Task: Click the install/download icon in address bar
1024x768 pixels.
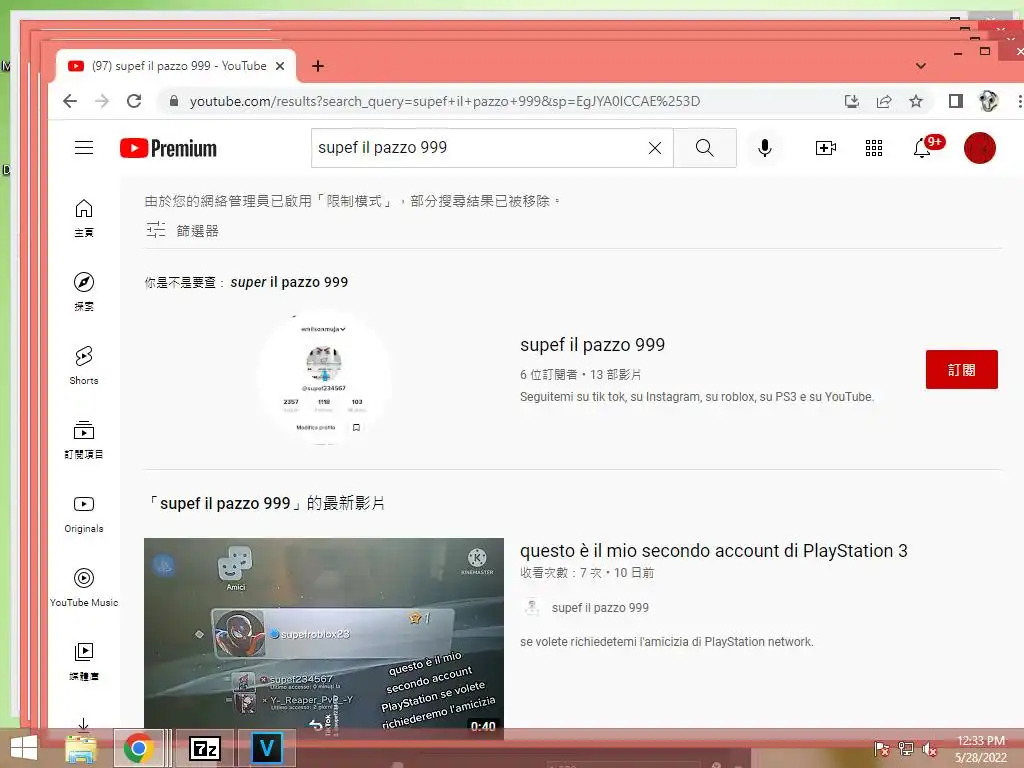Action: [x=852, y=101]
